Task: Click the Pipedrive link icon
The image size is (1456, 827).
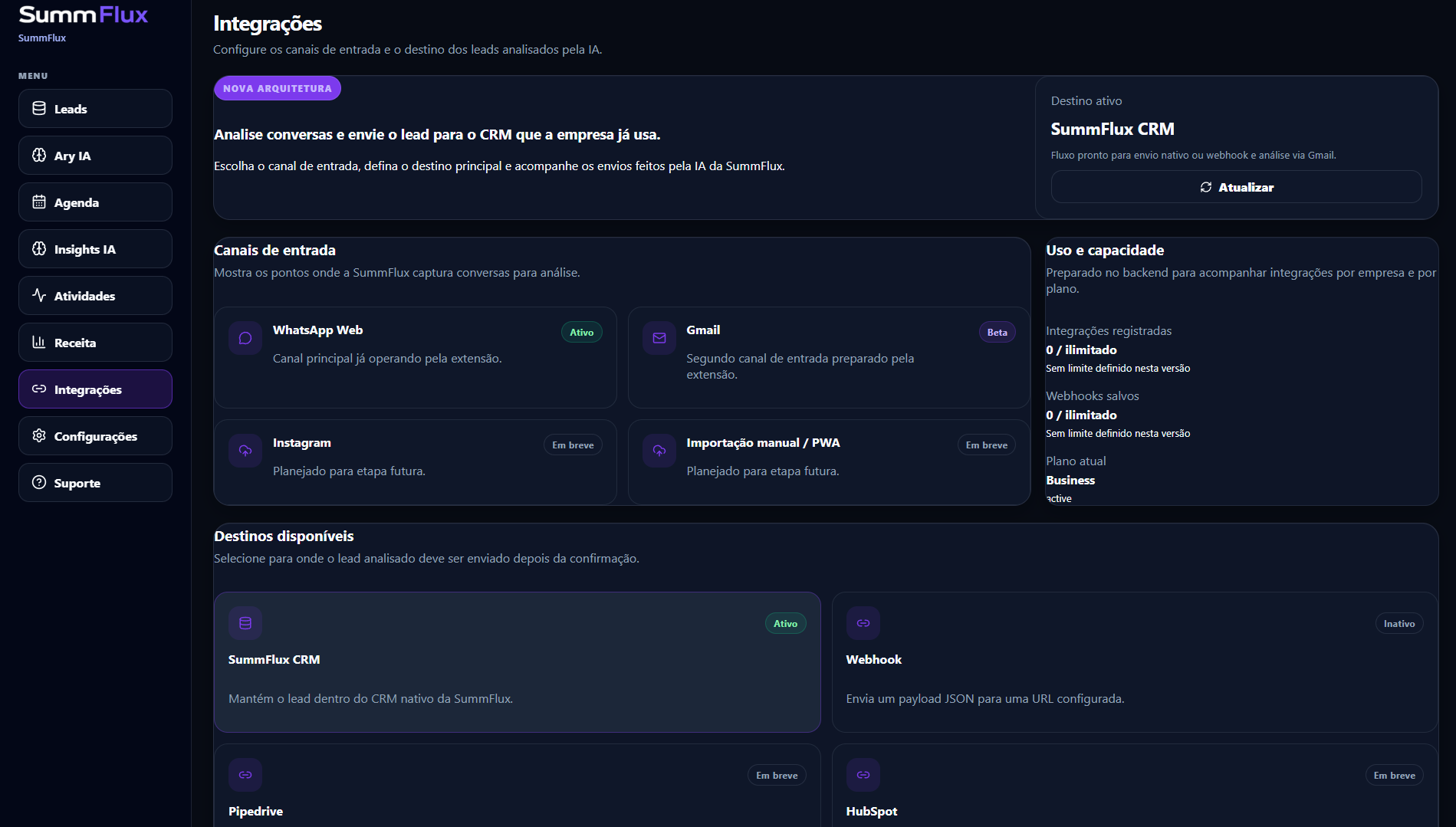Action: click(x=245, y=775)
